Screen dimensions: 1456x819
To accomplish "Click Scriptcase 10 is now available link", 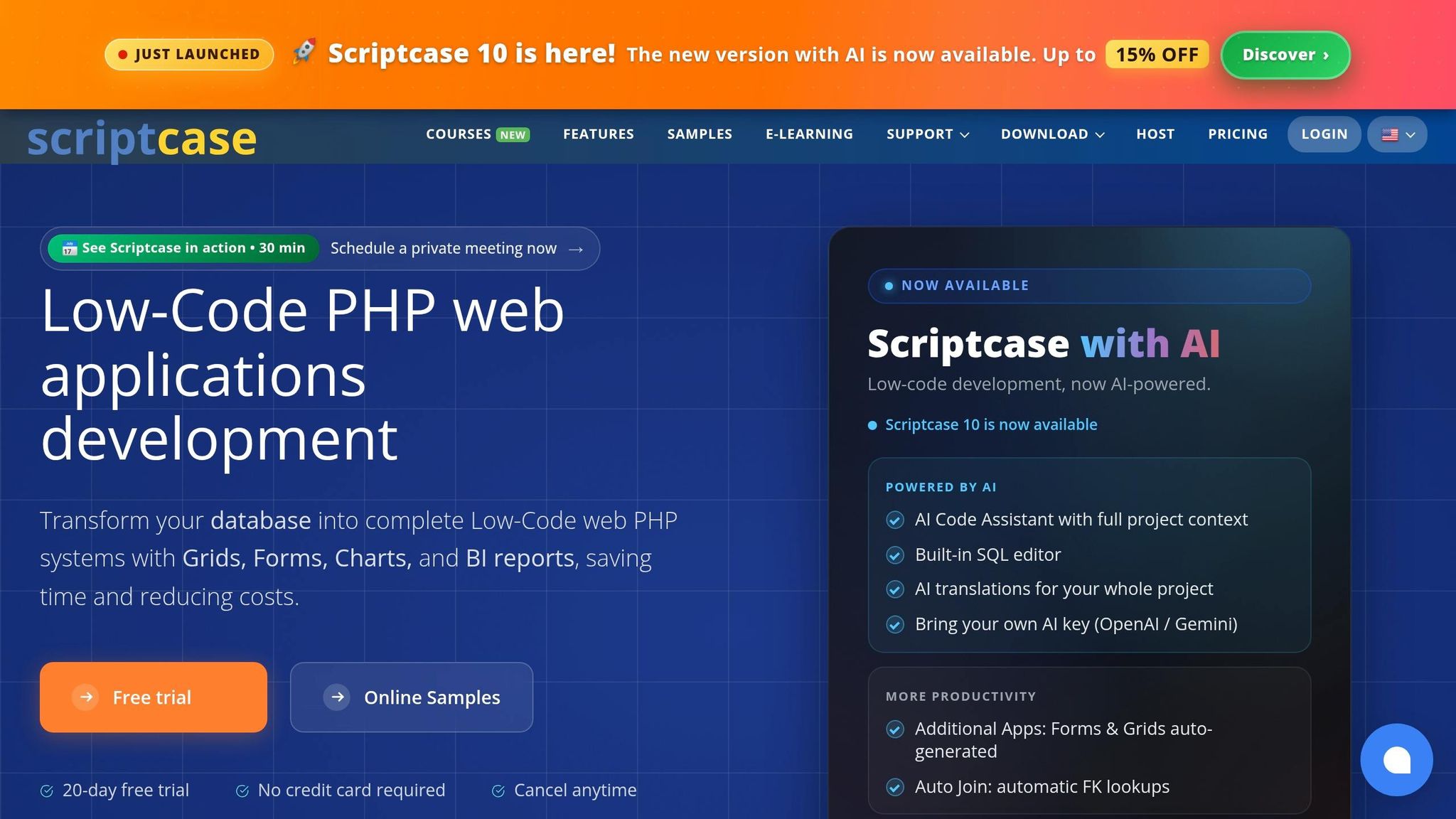I will coord(991,425).
